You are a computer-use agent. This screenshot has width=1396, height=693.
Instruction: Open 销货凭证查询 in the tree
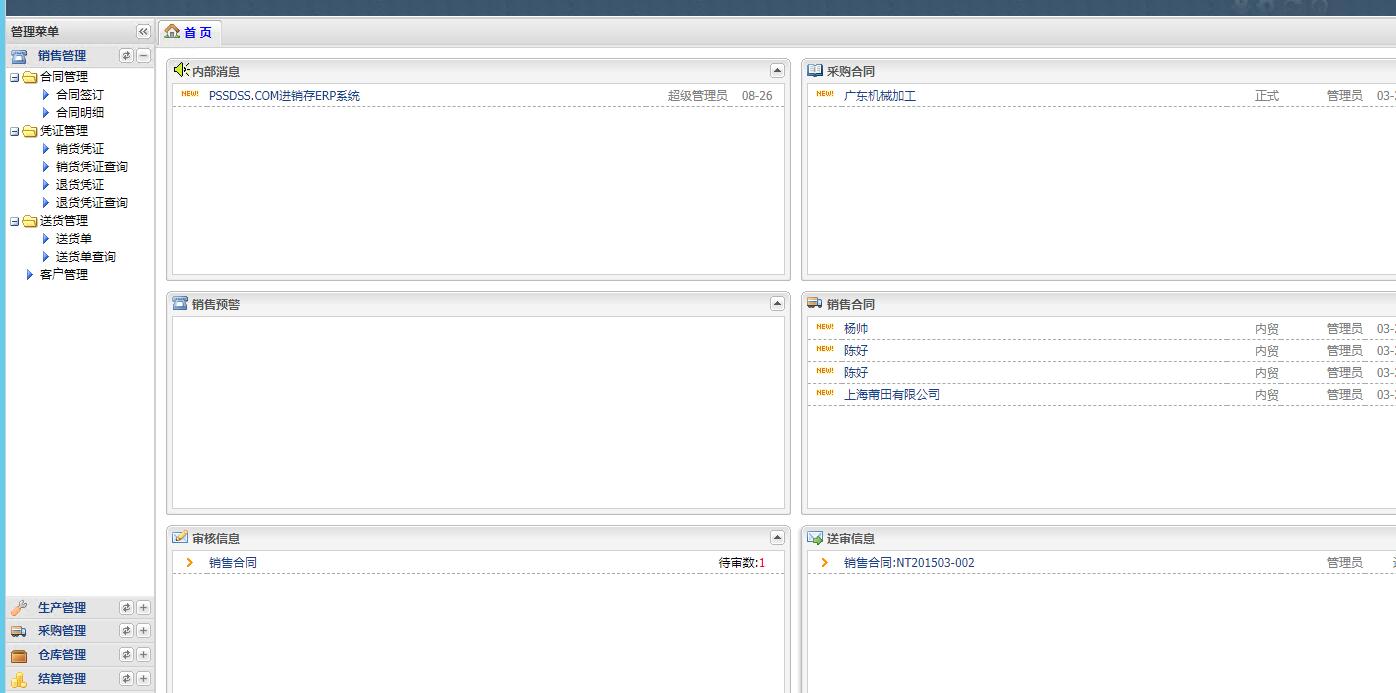point(91,167)
